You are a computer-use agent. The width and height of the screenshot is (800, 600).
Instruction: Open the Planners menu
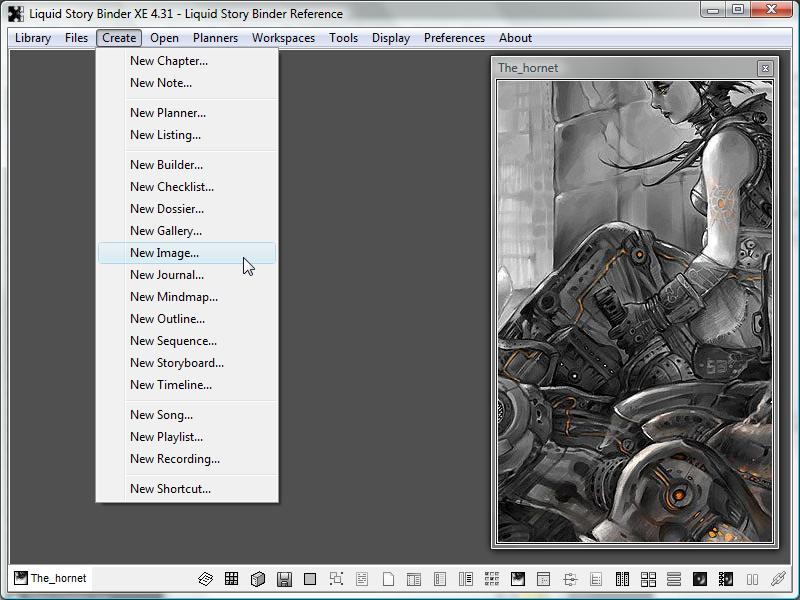(215, 38)
